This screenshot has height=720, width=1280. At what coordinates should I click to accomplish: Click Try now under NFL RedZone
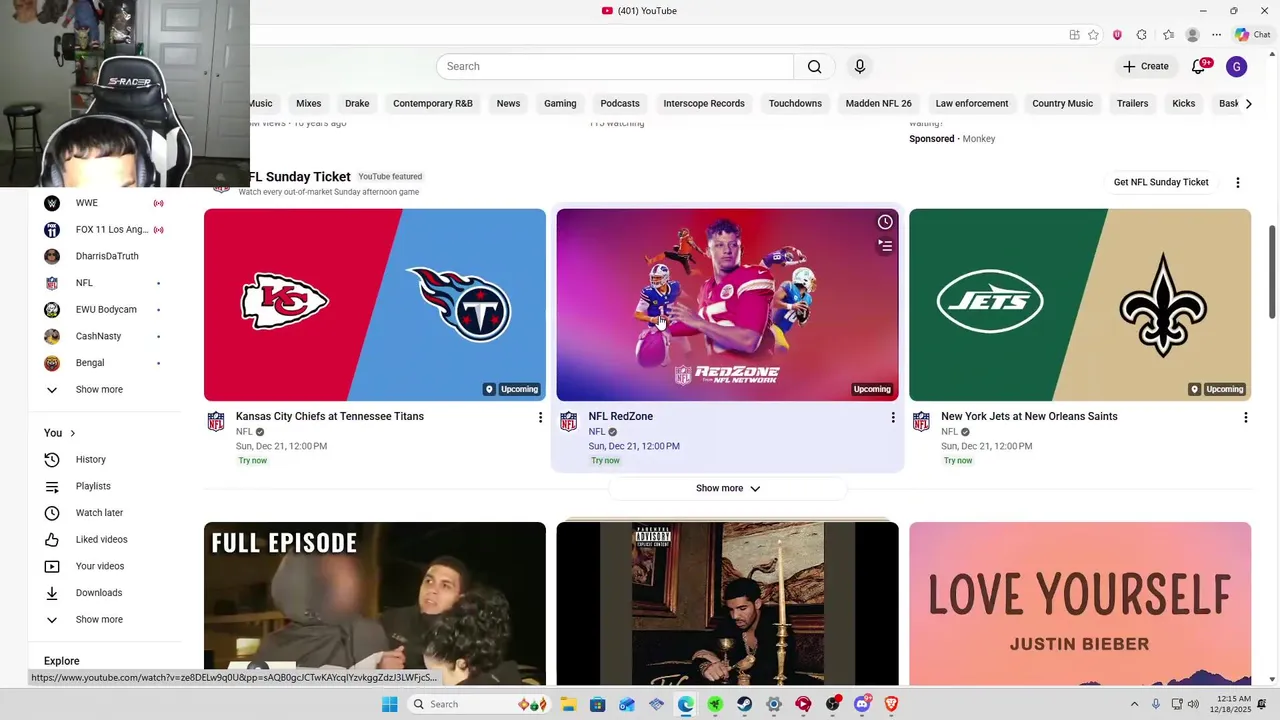(x=605, y=461)
